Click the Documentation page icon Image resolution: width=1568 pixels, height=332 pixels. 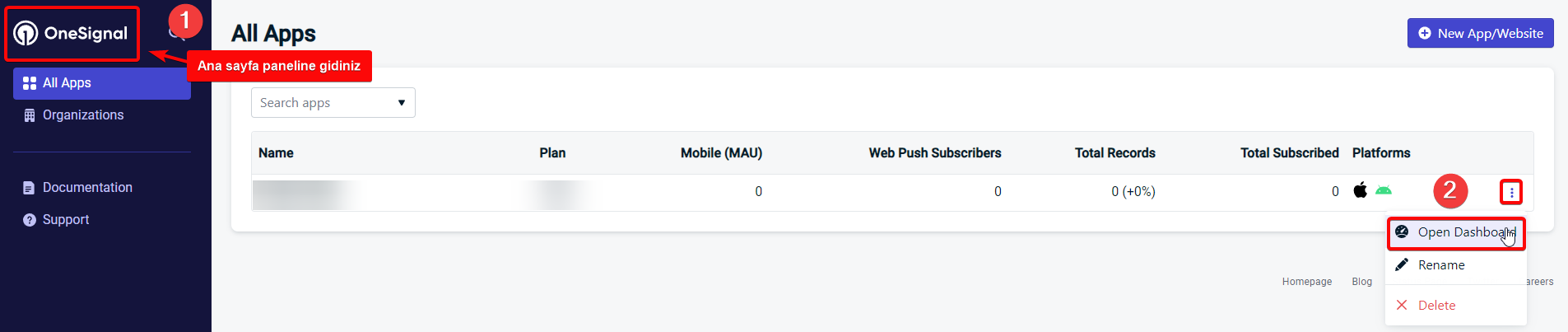click(x=30, y=188)
